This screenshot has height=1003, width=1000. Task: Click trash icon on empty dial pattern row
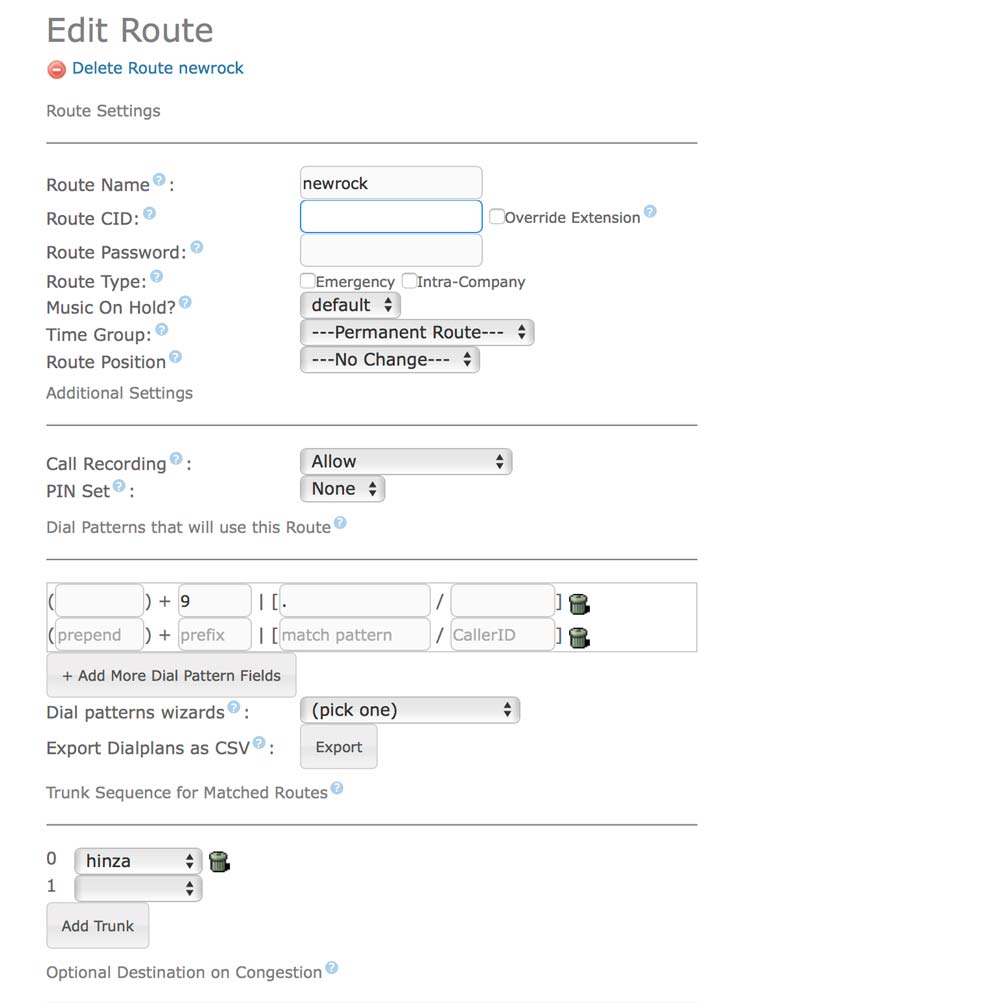(578, 637)
